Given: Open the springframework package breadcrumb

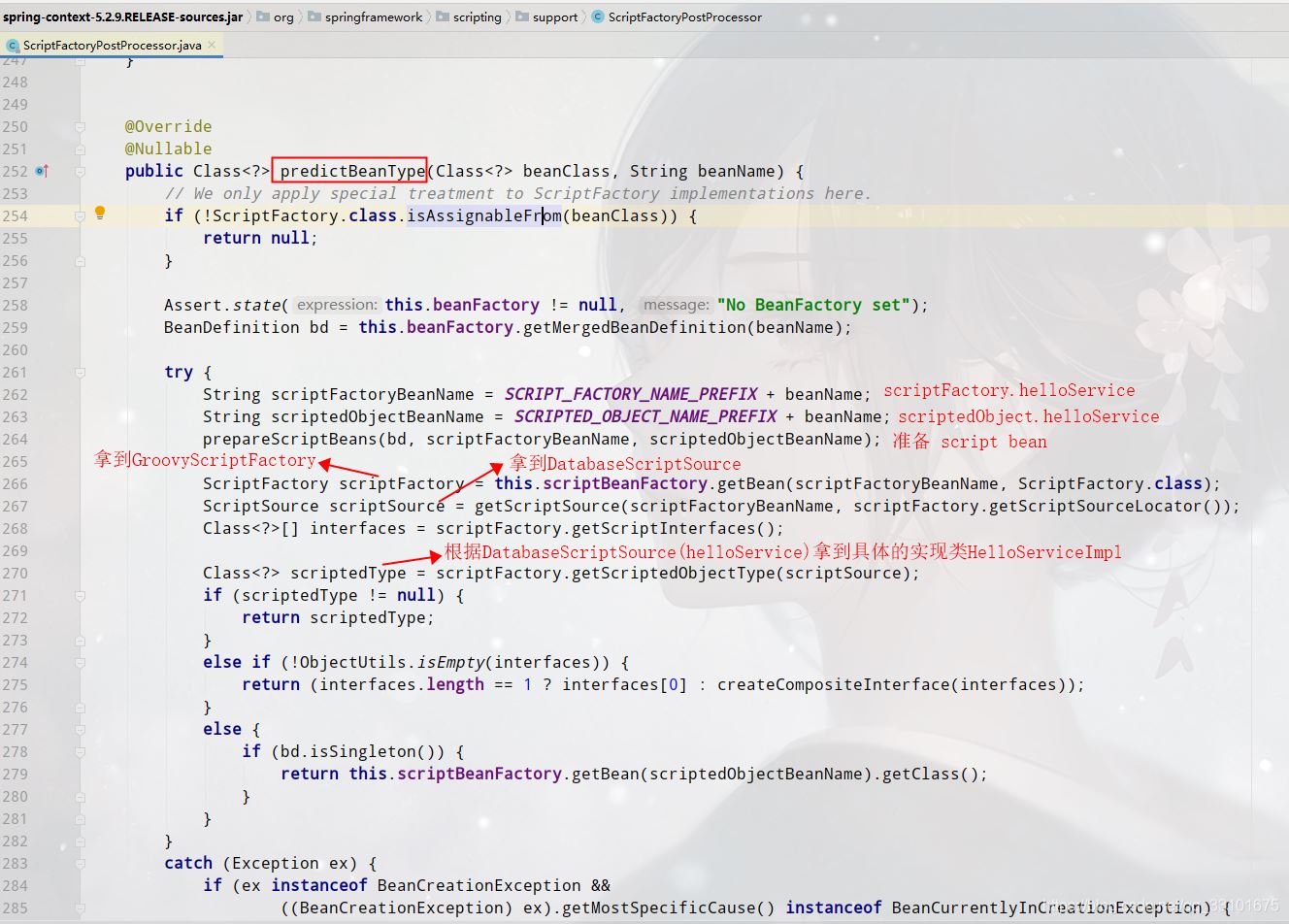Looking at the screenshot, I should (x=374, y=16).
